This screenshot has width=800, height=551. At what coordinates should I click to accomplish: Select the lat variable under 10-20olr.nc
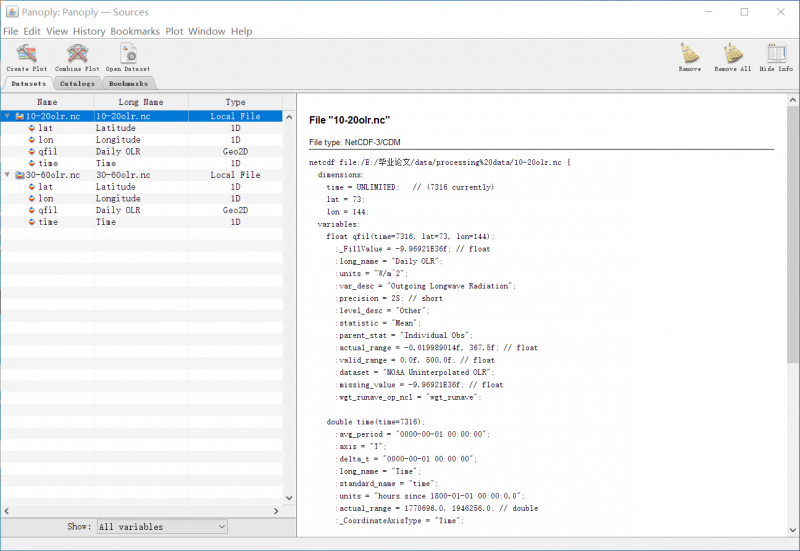45,128
